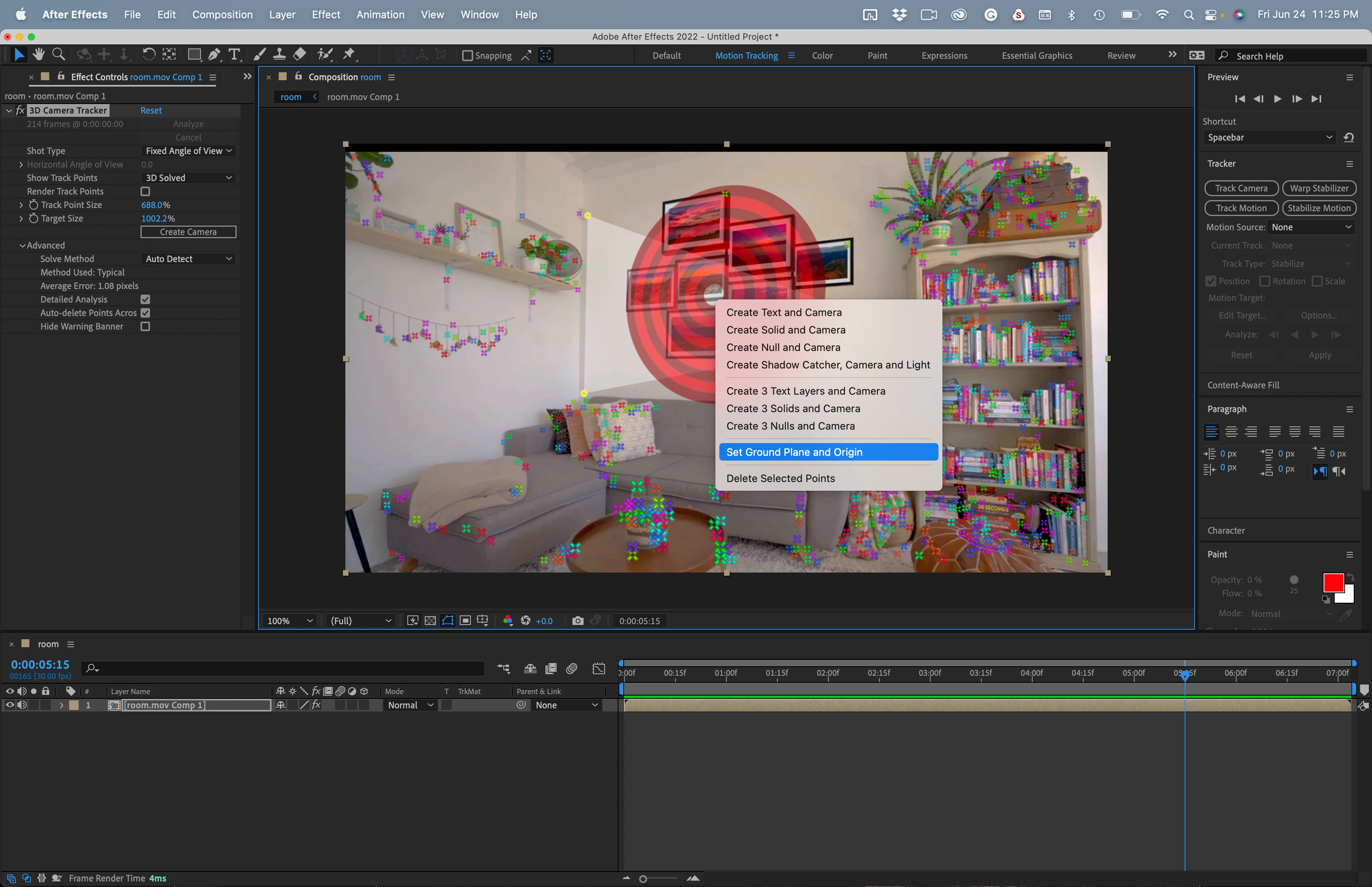Expand Track Point Size property
The width and height of the screenshot is (1372, 887).
pos(21,205)
